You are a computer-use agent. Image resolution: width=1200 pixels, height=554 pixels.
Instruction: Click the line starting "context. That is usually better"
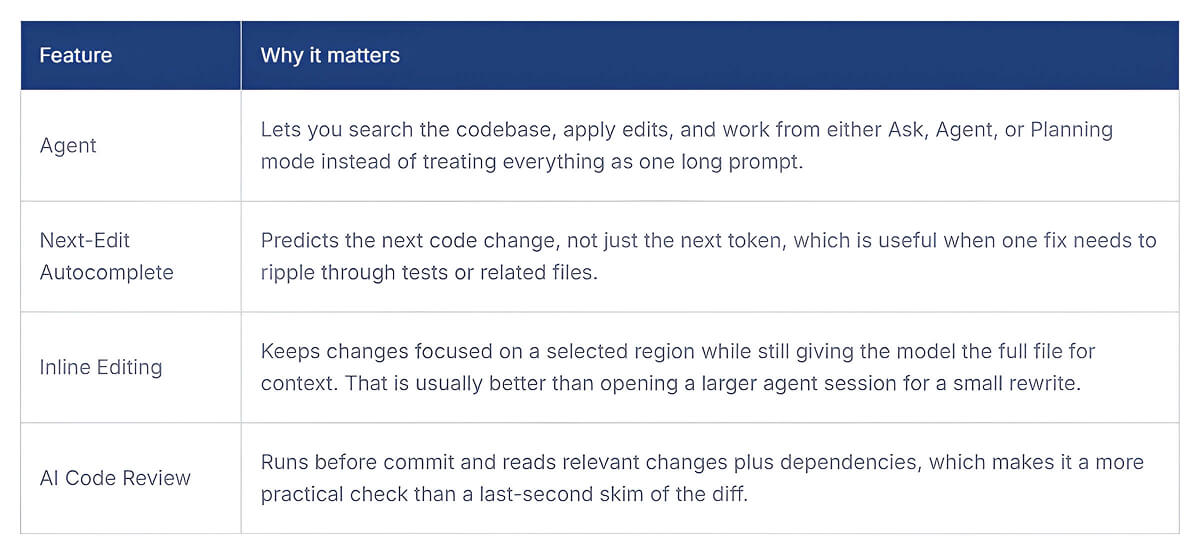670,383
